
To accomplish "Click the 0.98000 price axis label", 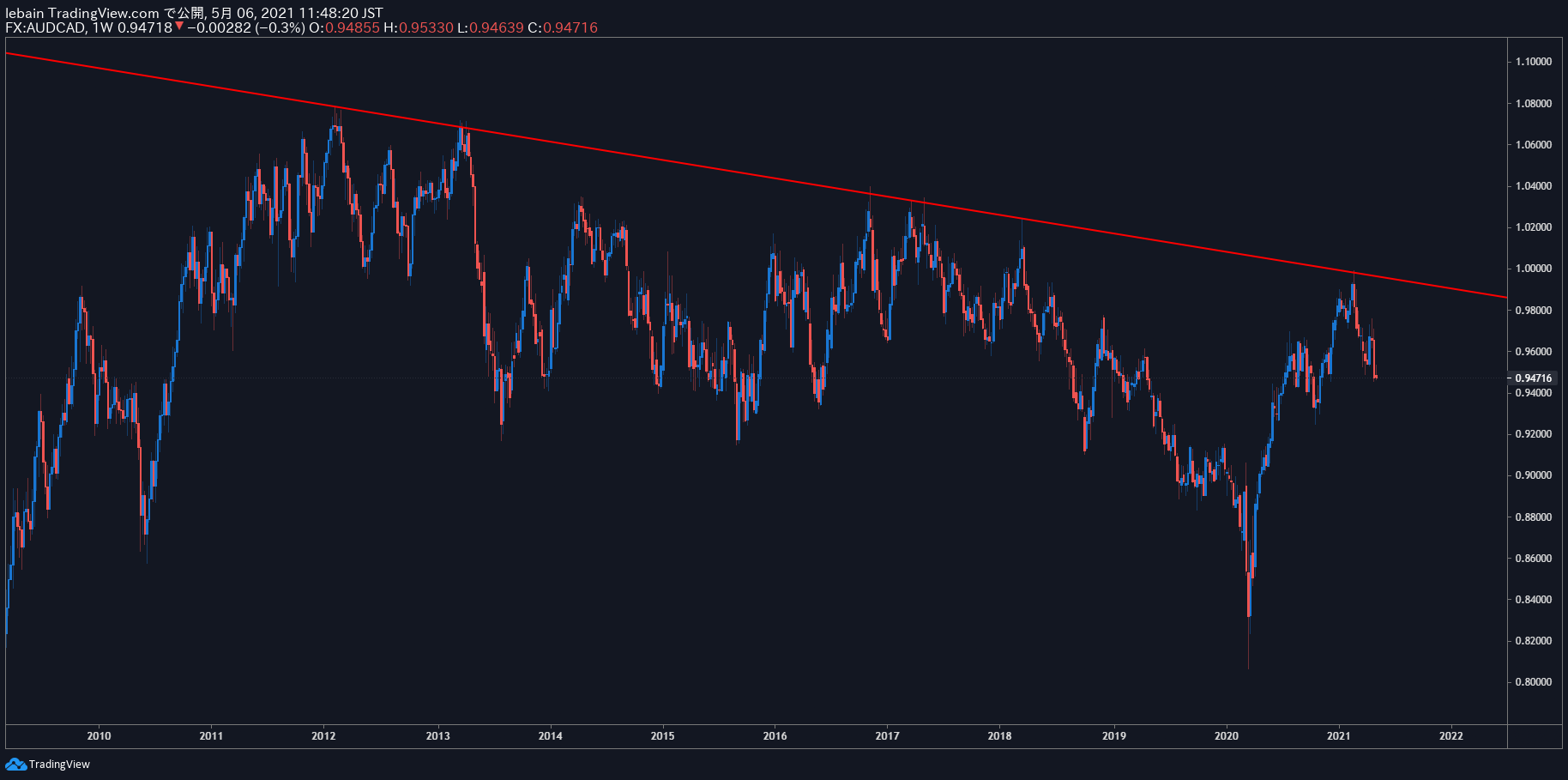I will pos(1534,311).
